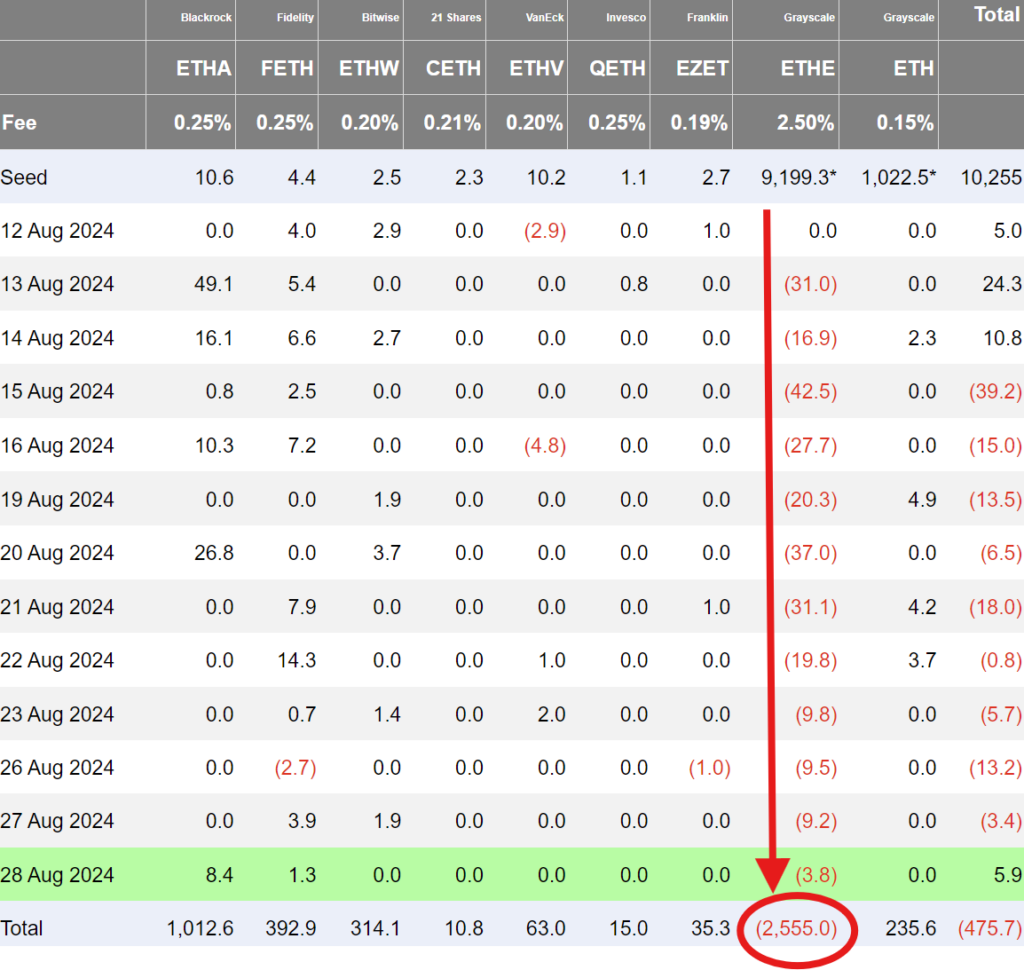
Task: Click the 2.50% fee for ETHE
Action: pos(805,123)
